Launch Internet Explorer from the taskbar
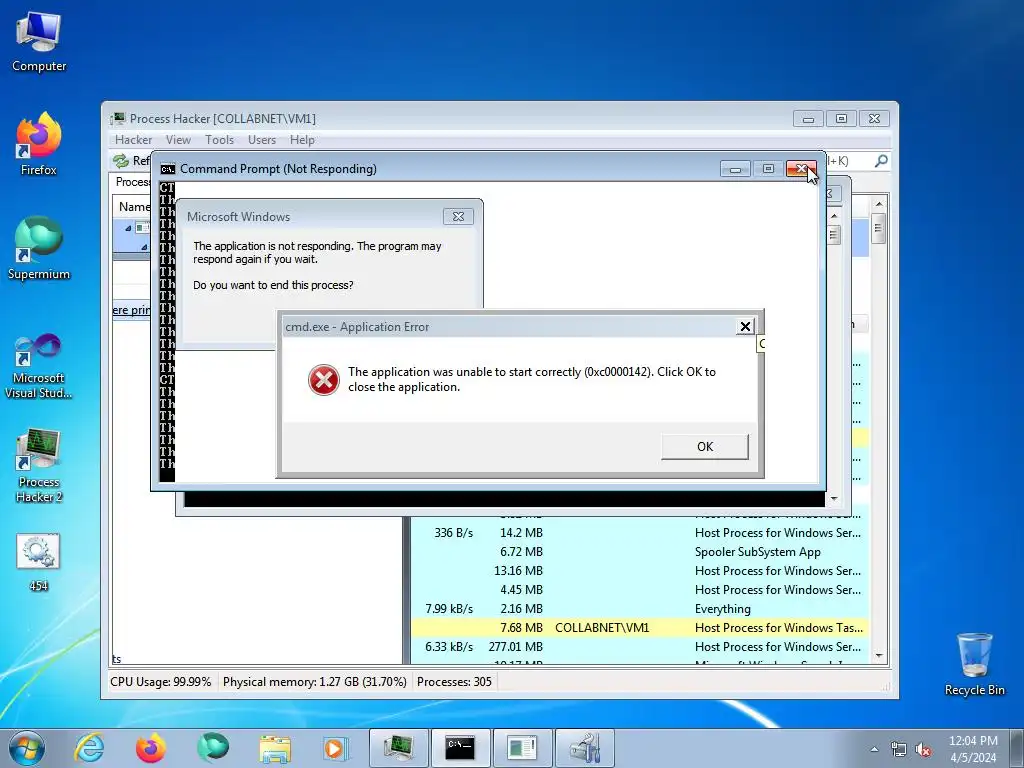The image size is (1024, 768). pos(89,748)
